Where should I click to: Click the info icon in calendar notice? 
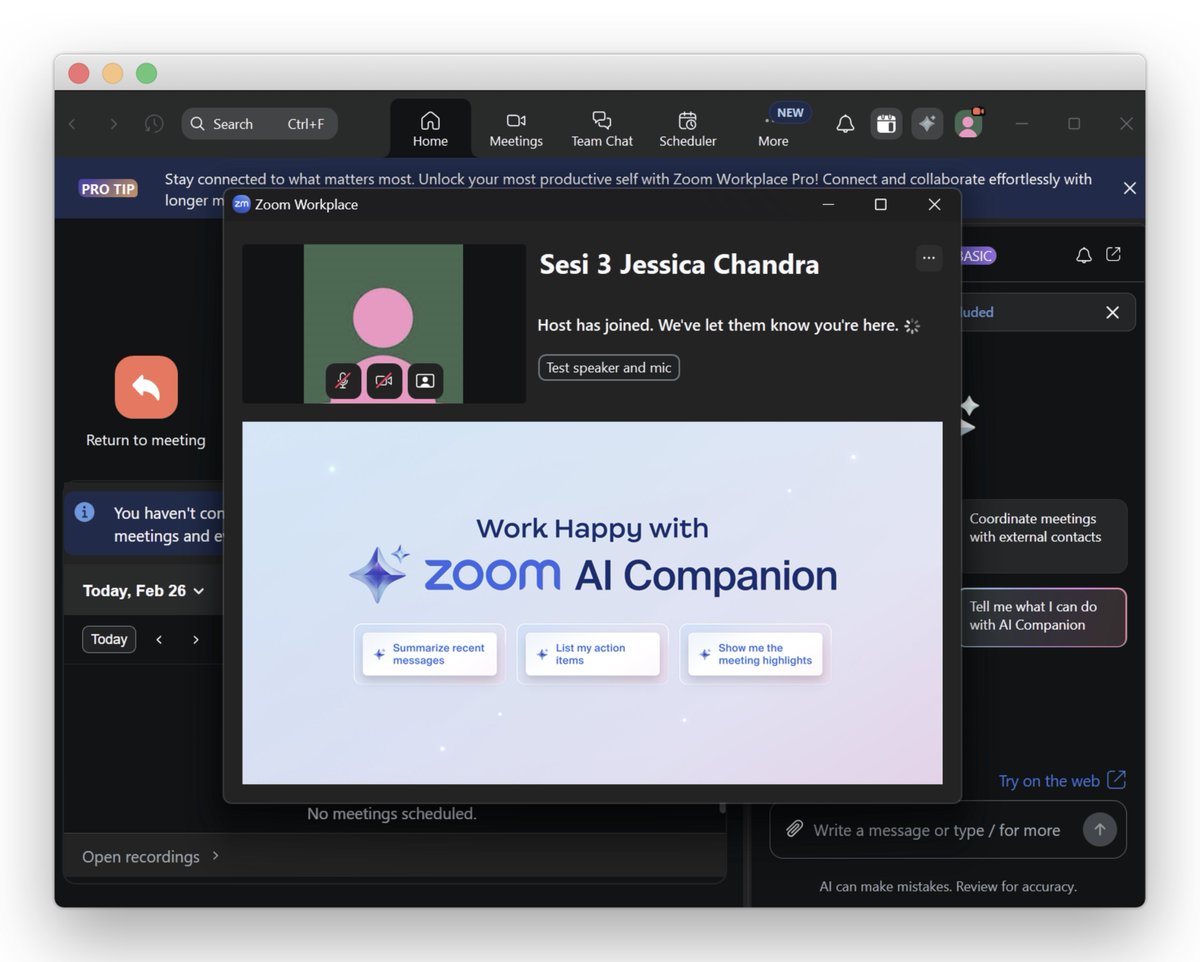click(x=85, y=513)
